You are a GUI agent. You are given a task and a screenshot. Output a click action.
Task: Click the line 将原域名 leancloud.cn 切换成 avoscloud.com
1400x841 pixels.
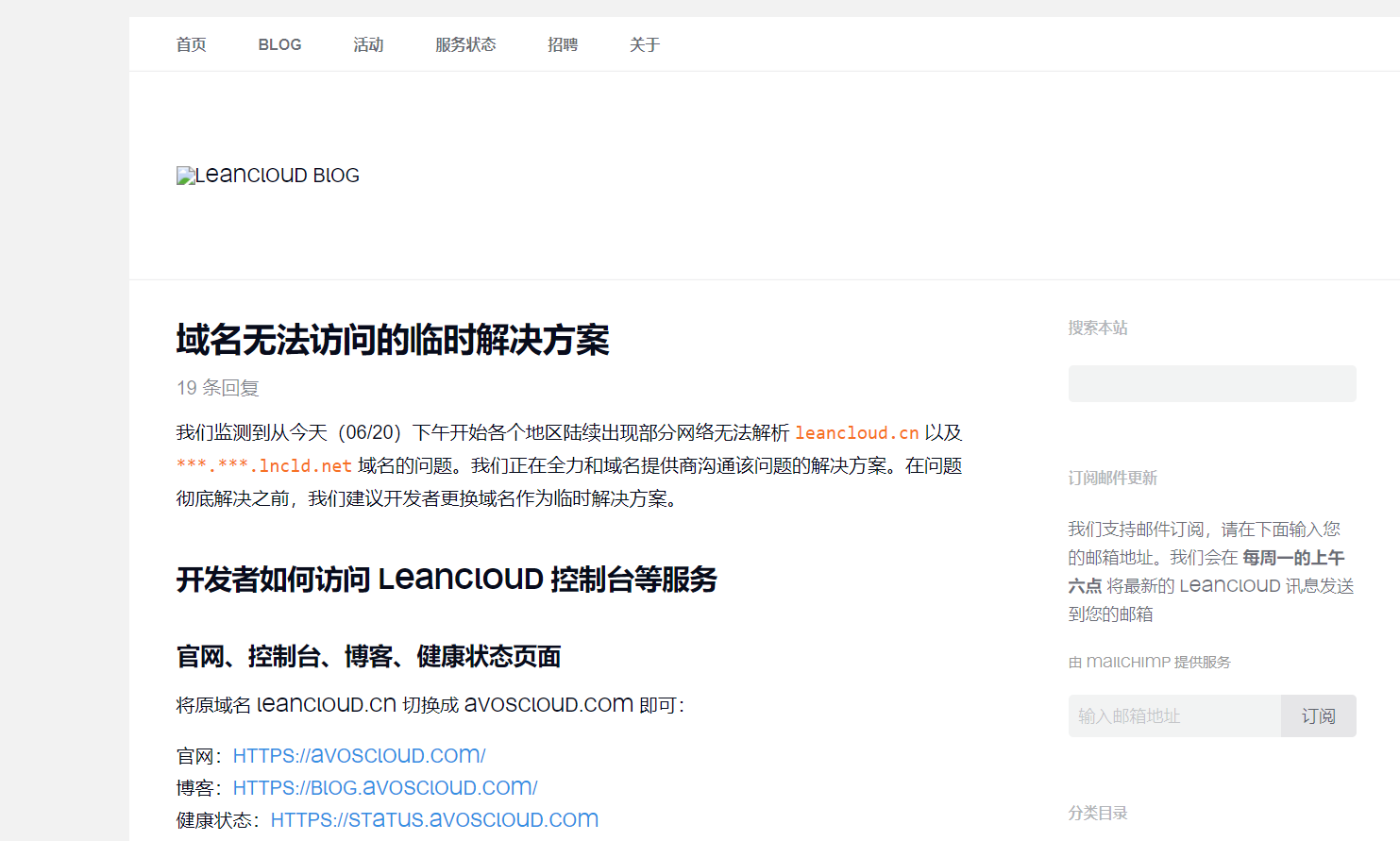[430, 704]
